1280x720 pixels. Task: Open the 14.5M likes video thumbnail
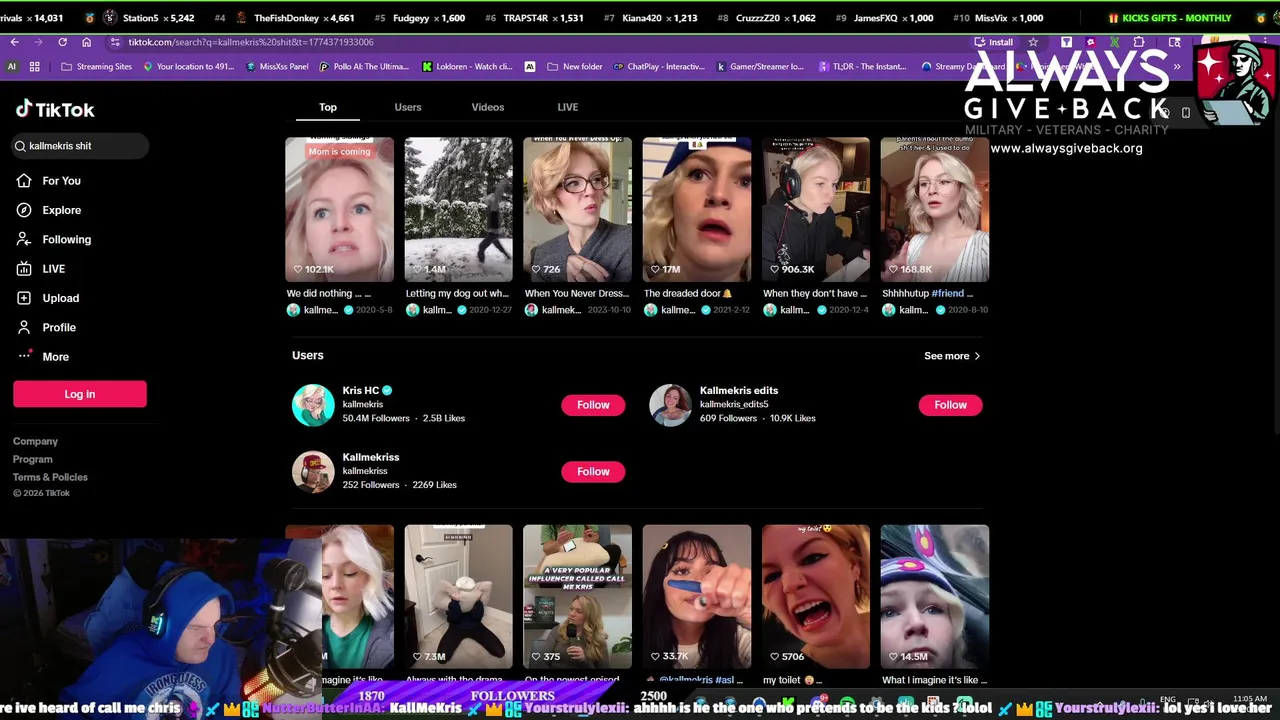(934, 596)
